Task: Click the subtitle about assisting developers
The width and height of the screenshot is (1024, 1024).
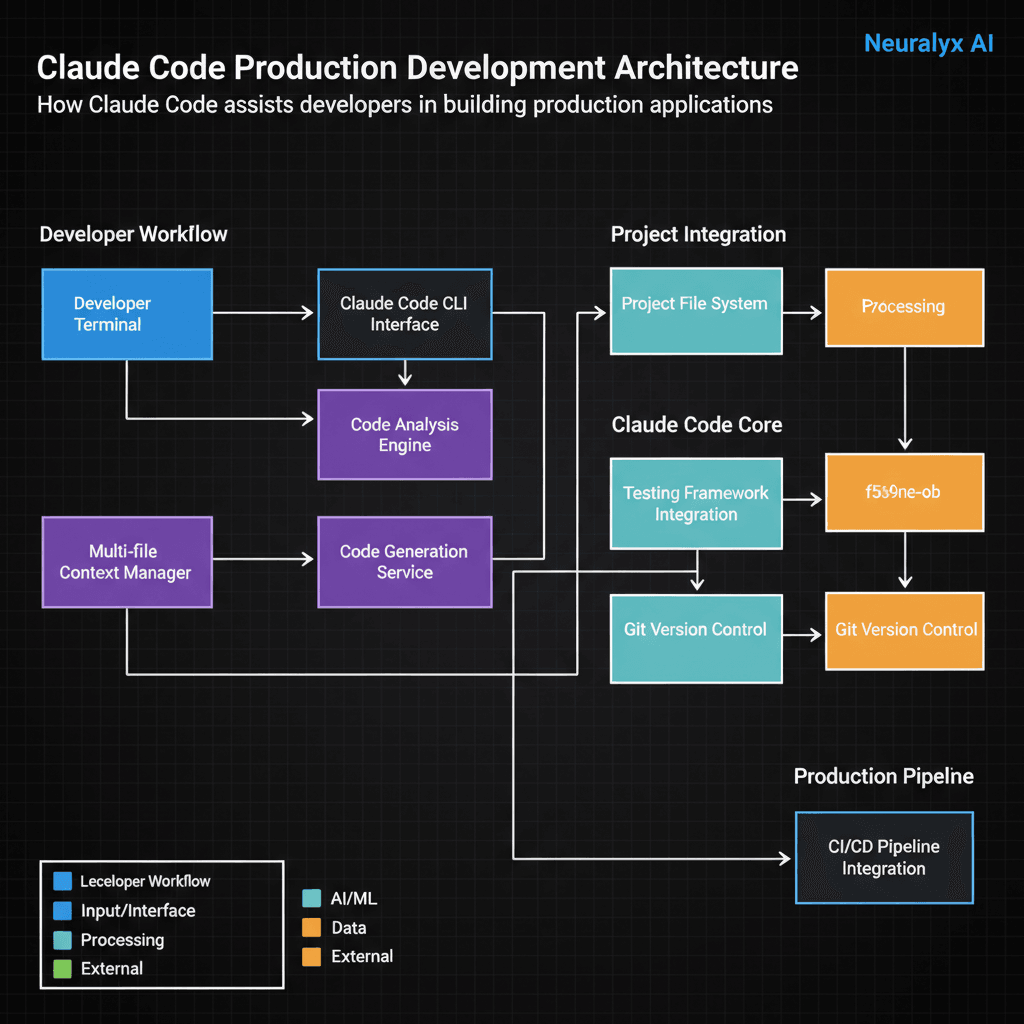Action: click(405, 105)
